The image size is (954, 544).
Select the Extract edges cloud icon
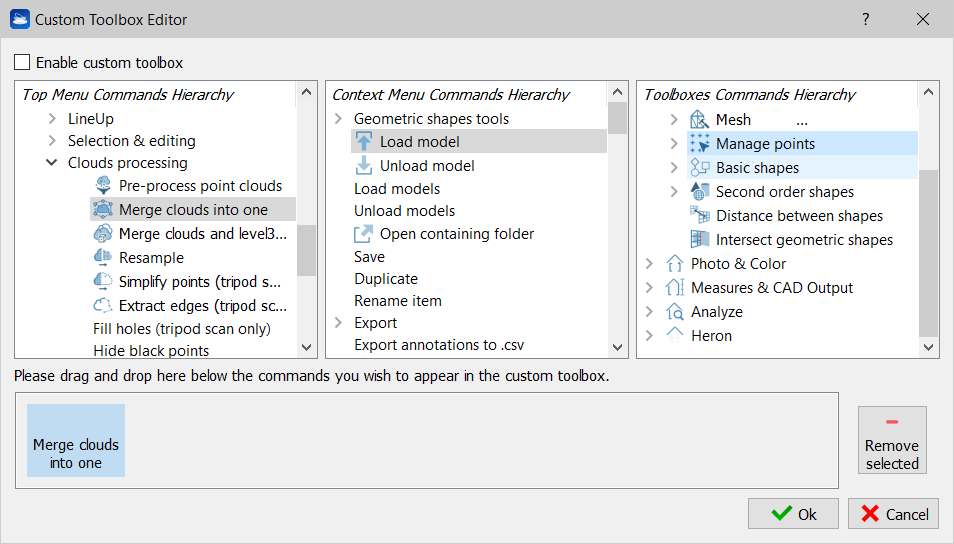pyautogui.click(x=103, y=305)
